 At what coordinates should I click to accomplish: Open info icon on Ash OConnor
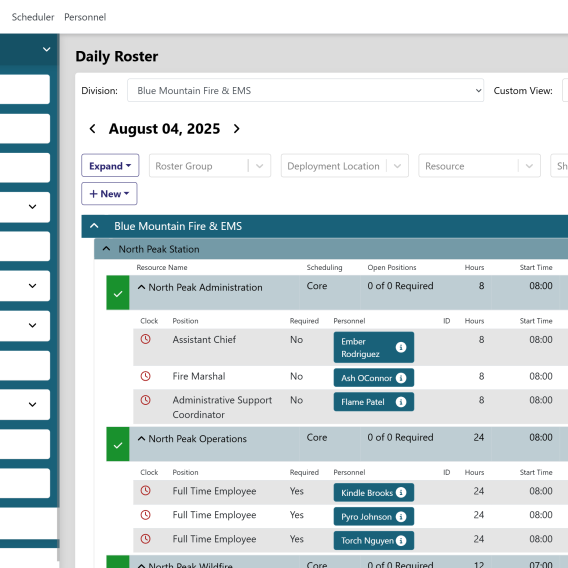coord(401,378)
